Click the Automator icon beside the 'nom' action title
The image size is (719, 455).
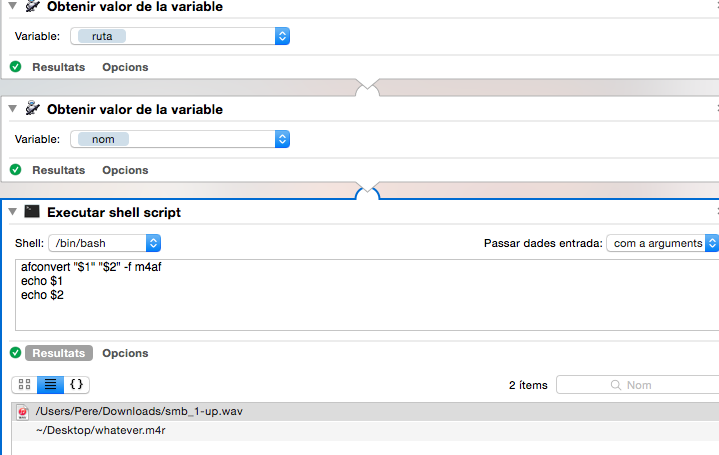(31, 109)
